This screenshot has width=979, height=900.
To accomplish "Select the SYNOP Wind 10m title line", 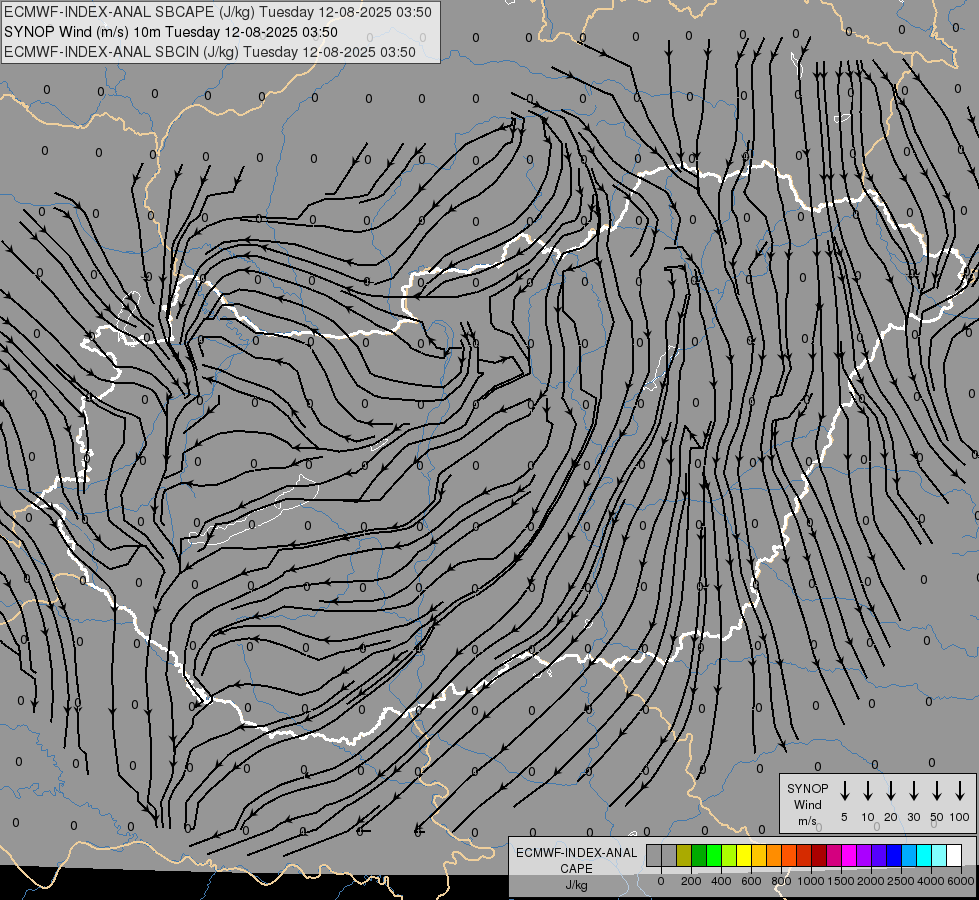I will 170,32.
